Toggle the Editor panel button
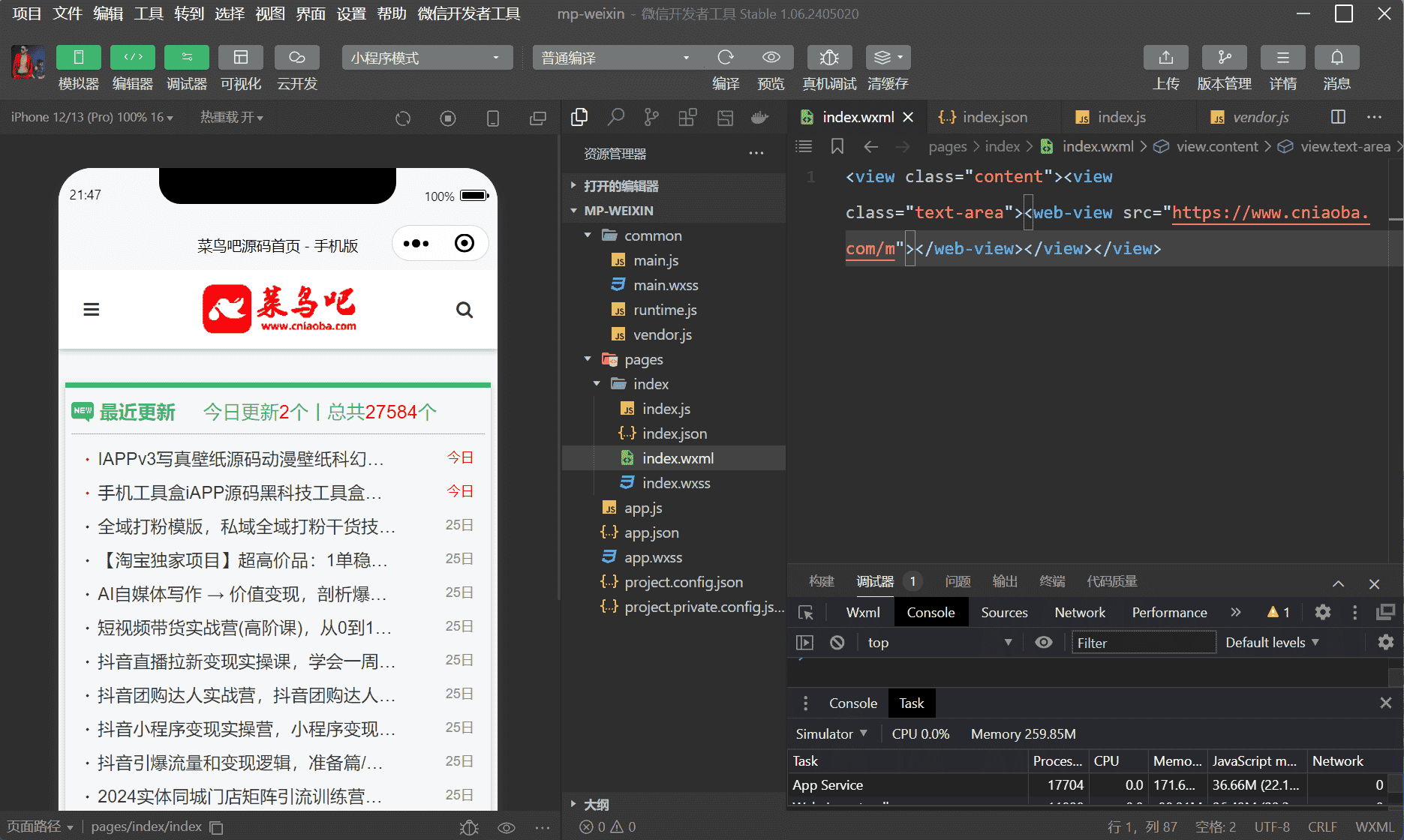The width and height of the screenshot is (1404, 840). pos(132,58)
